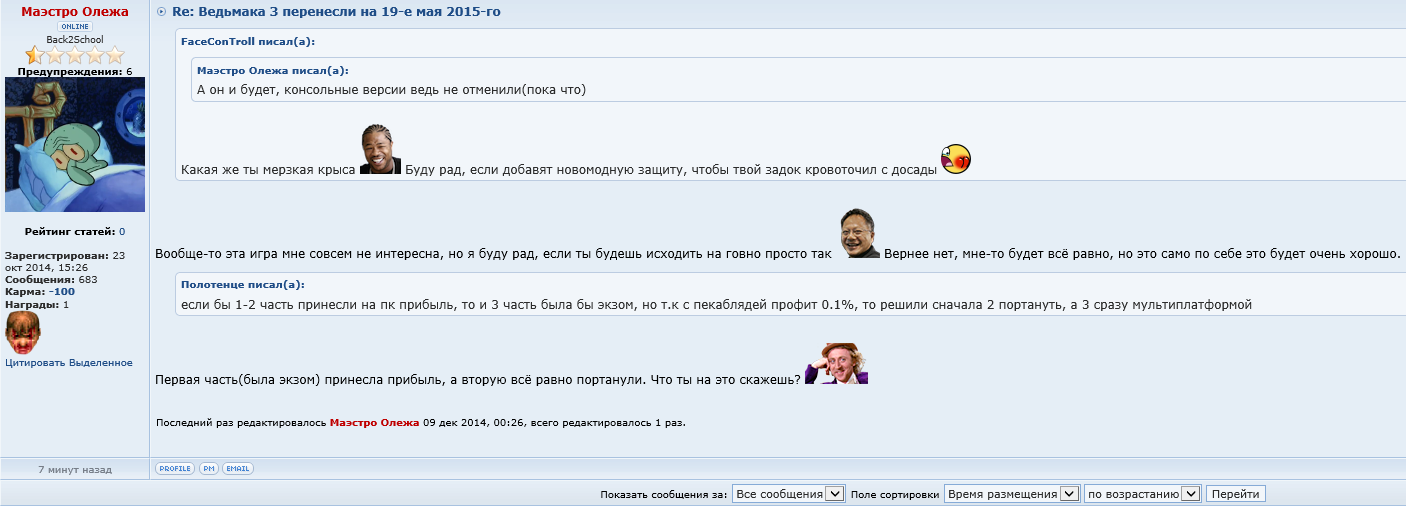Viewport: 1406px width, 506px height.
Task: Click the Зарегистрирован registration date text
Action: point(65,262)
